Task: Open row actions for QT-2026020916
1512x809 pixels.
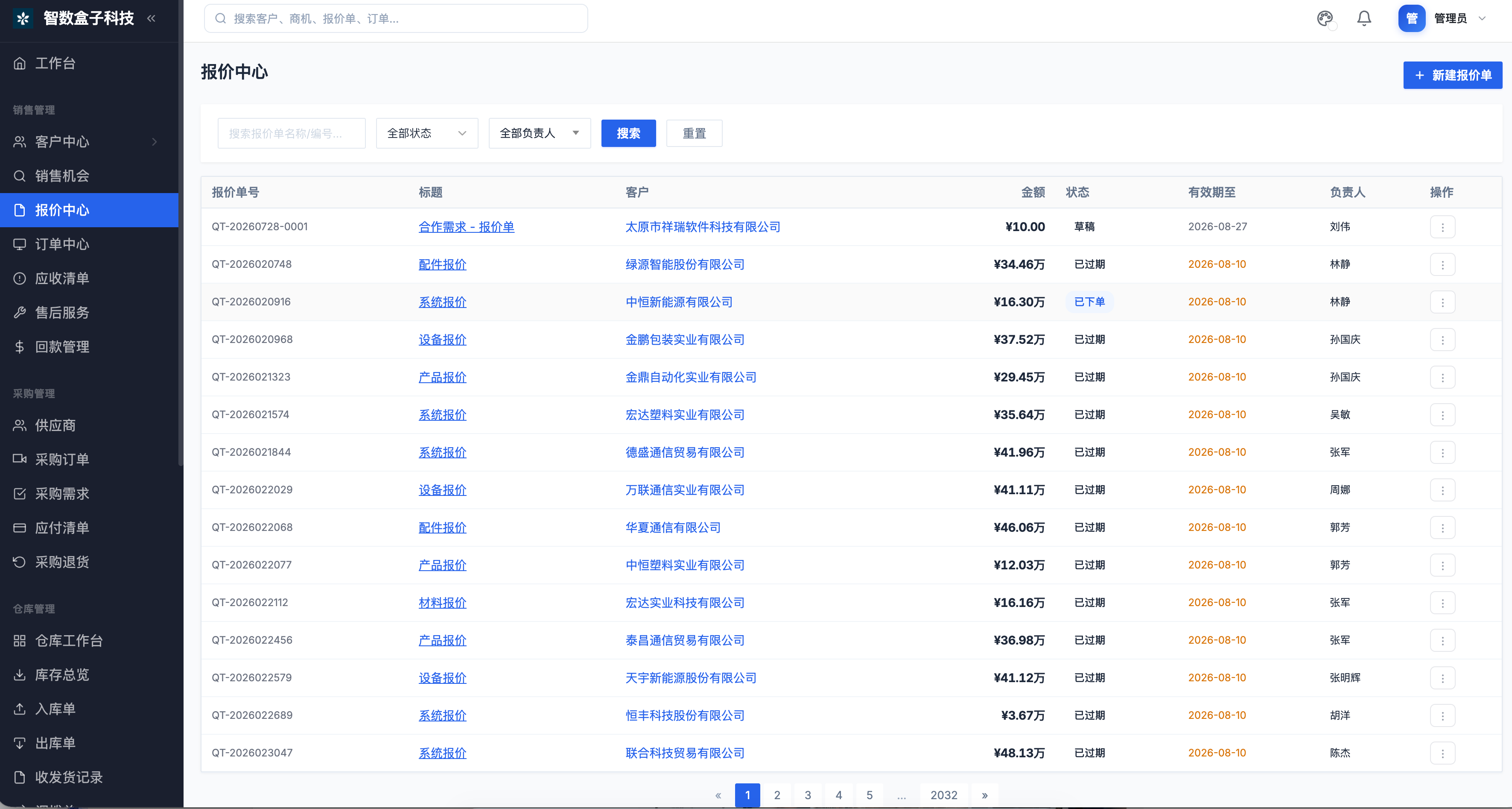Action: pyautogui.click(x=1442, y=302)
